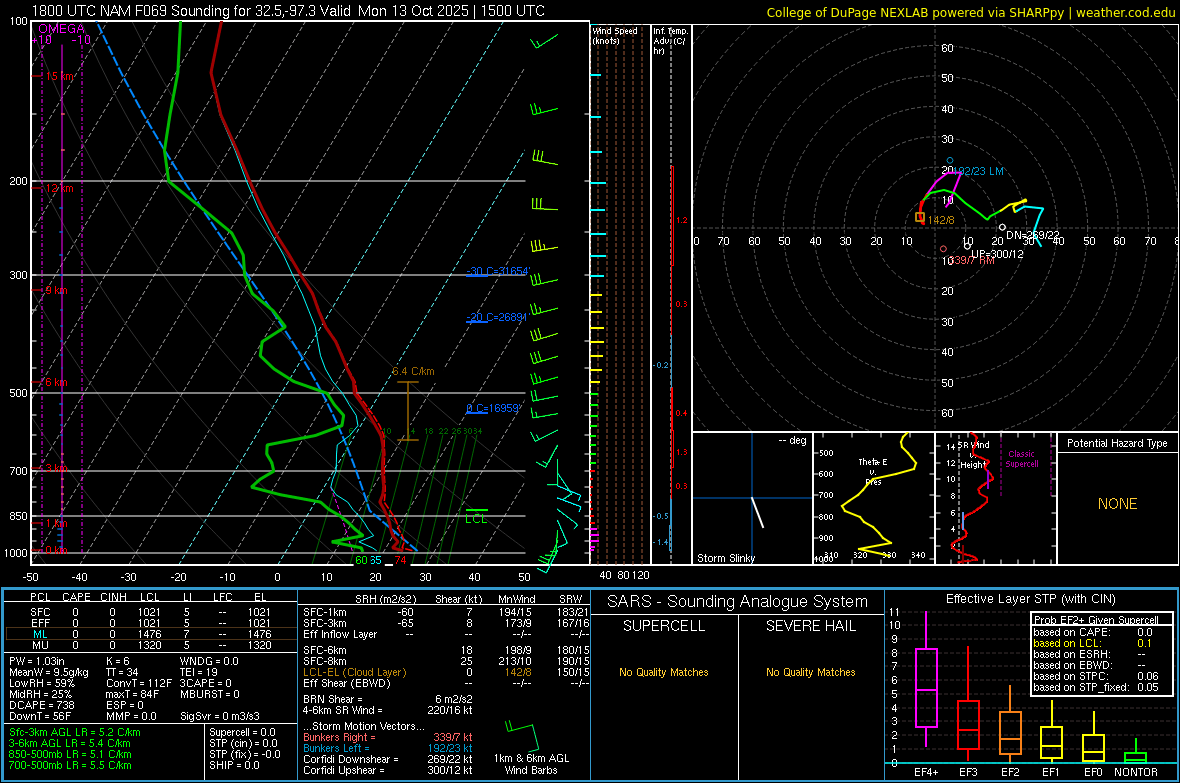
Task: Click the magenta Classic Supercell label
Action: (x=1022, y=459)
